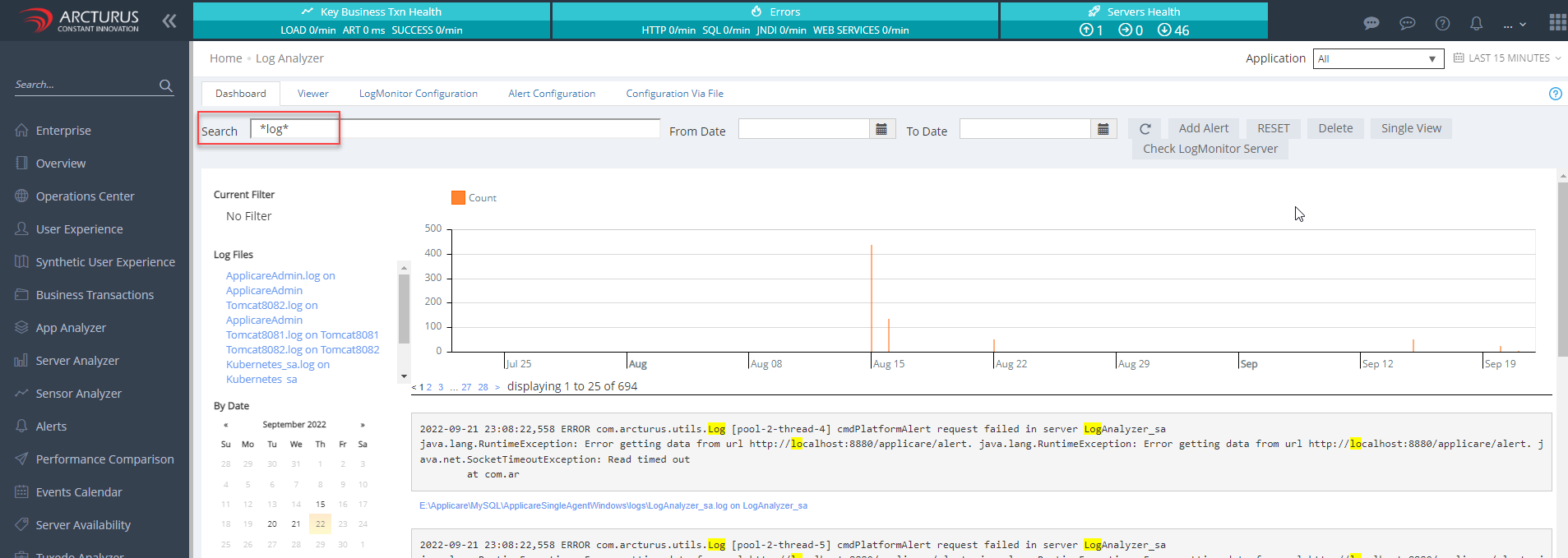Screen dimensions: 1568x558
Task: Collapse the left sidebar with the double-chevron icon
Action: click(169, 21)
